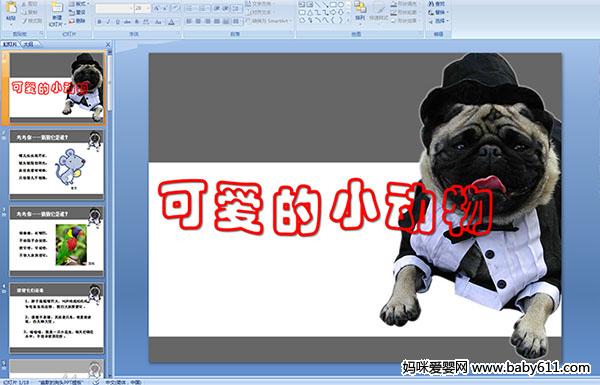Toggle Align Text Left
Viewport: 600px width, 385px height.
[189, 21]
